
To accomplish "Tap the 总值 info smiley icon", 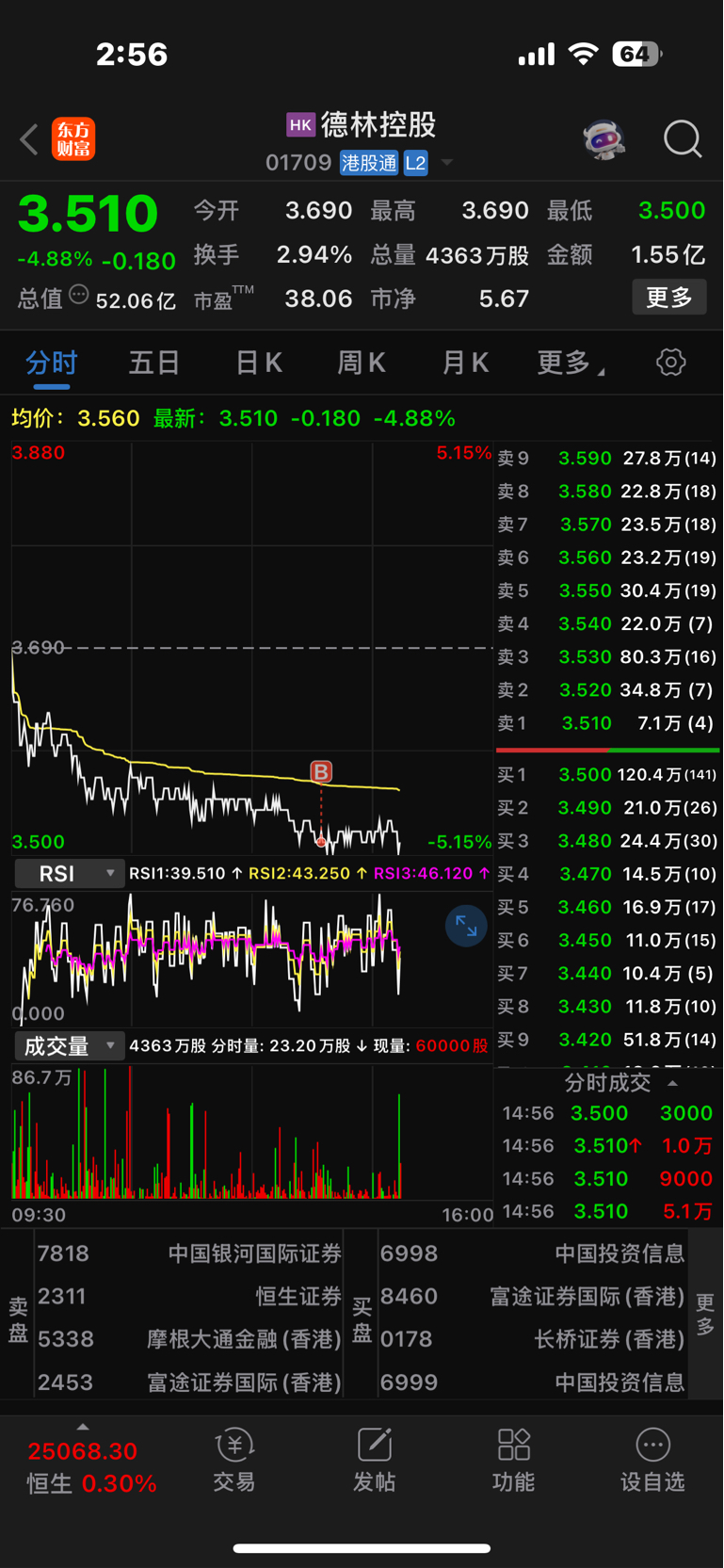I will (79, 296).
